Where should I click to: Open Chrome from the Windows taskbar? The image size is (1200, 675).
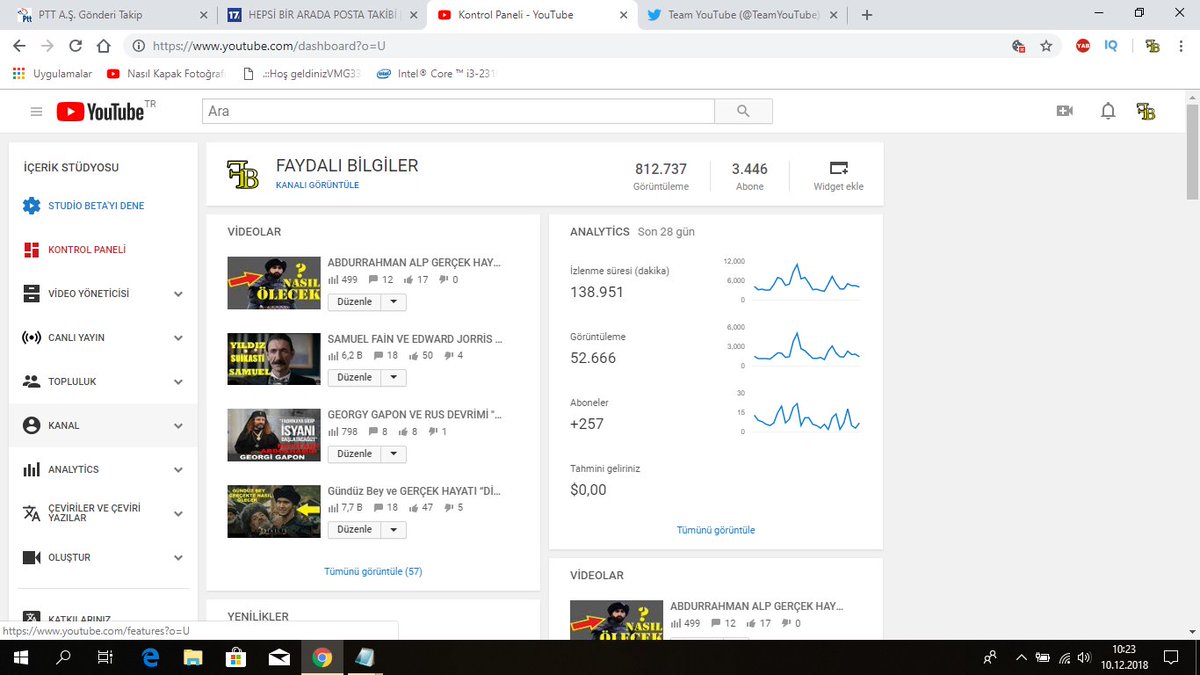(x=322, y=657)
